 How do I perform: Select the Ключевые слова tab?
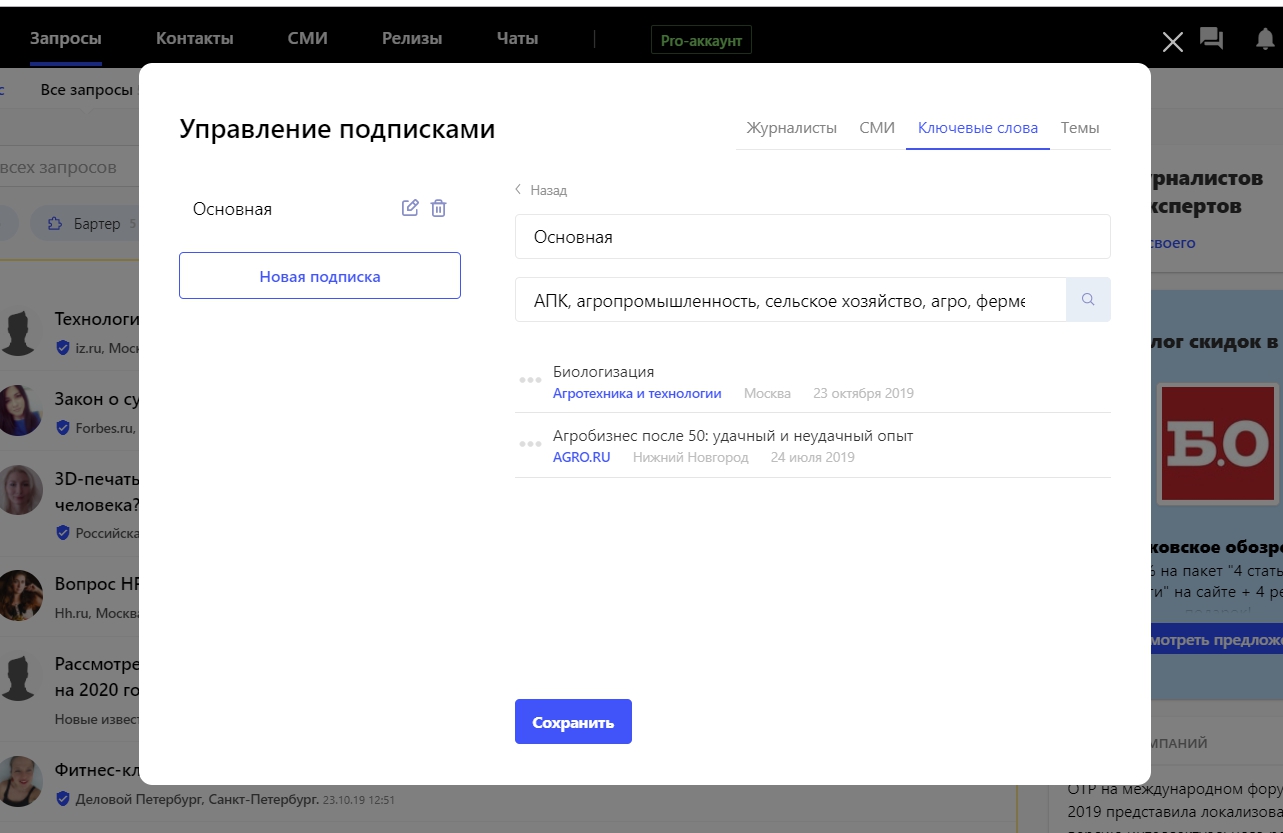[x=977, y=128]
